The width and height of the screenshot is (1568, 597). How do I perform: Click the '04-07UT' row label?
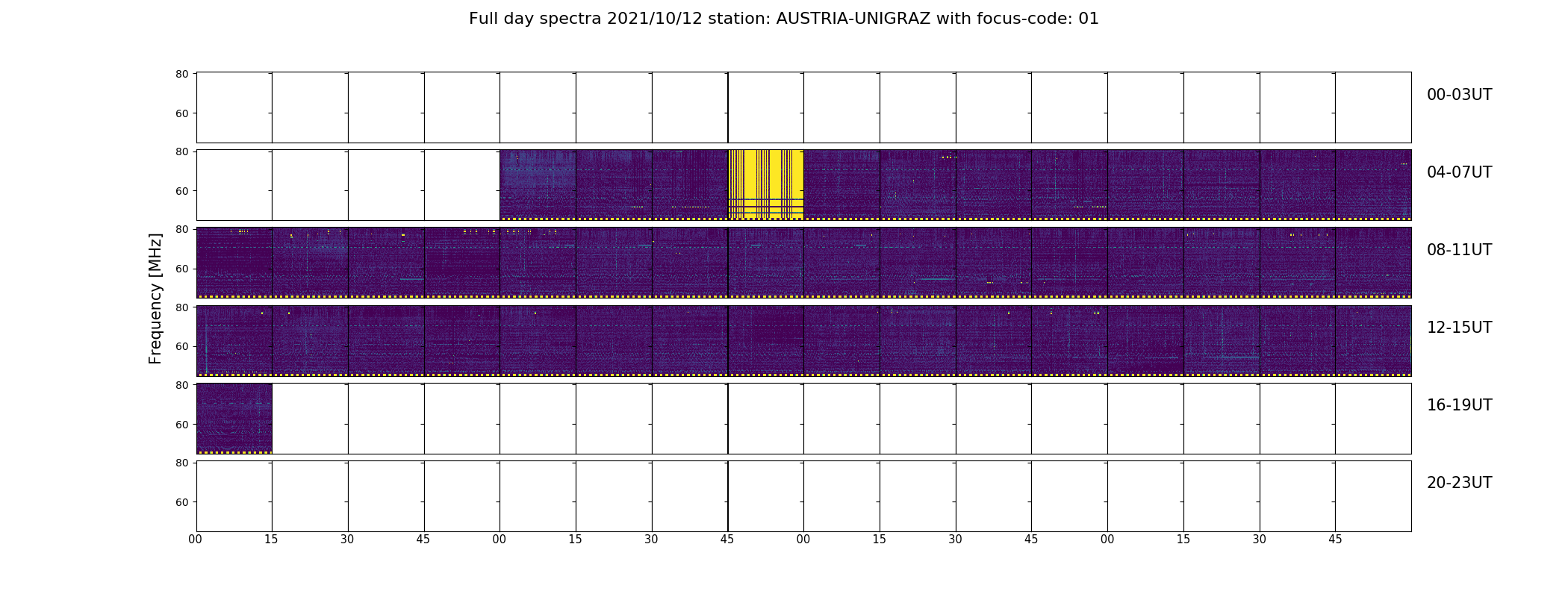coord(1459,172)
